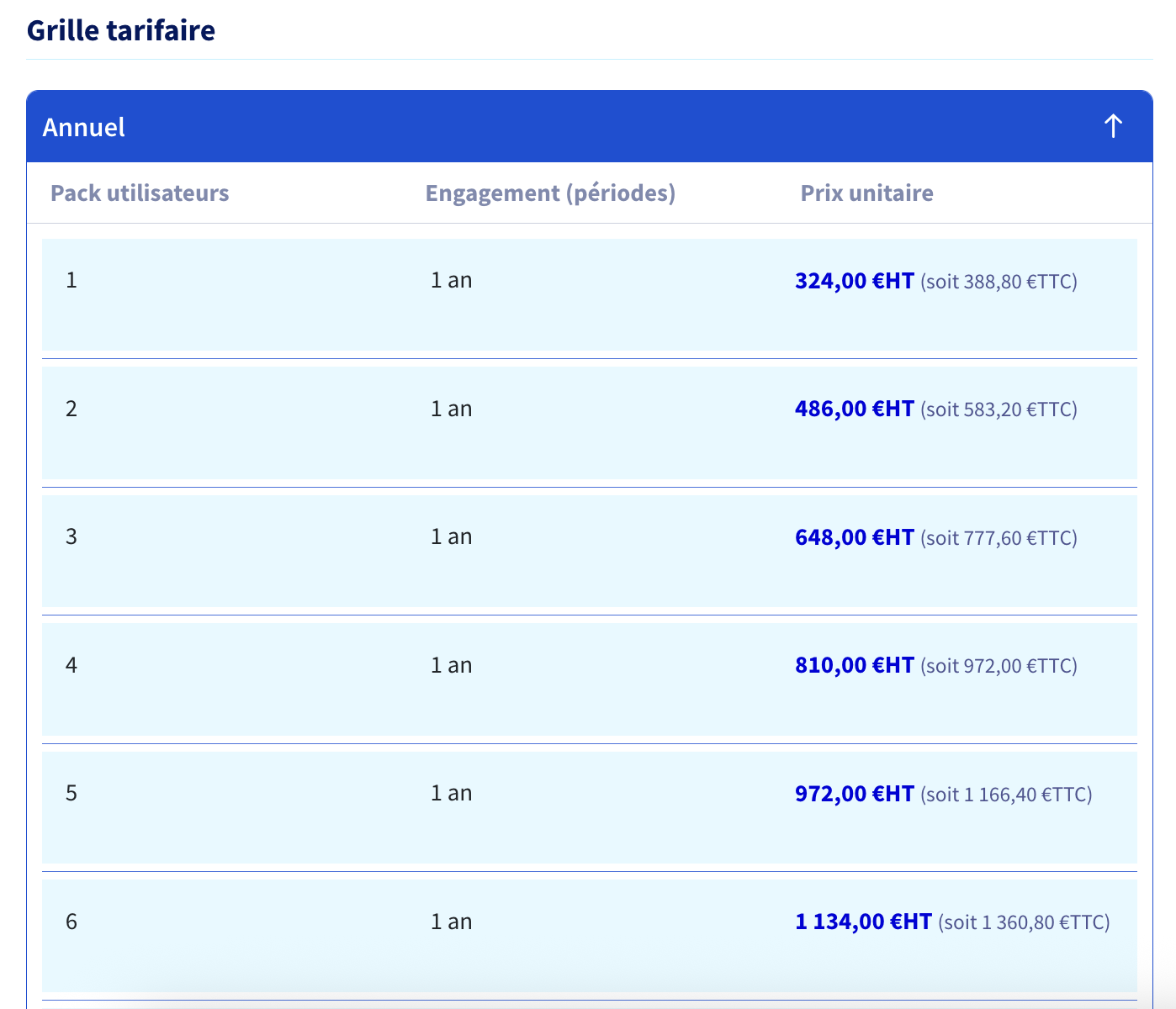Screen dimensions: 1176x1009
Task: Click the (soit 583,20 €TTC) amount
Action: tap(999, 409)
